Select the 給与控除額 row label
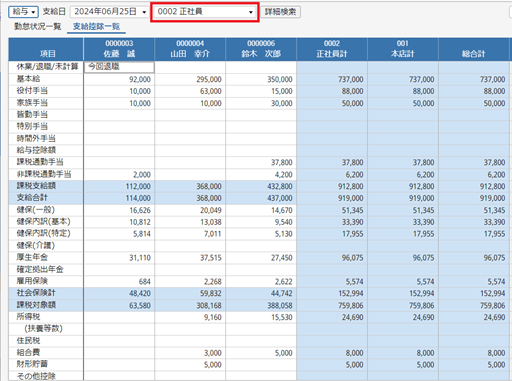This screenshot has height=381, width=512. [x=36, y=150]
